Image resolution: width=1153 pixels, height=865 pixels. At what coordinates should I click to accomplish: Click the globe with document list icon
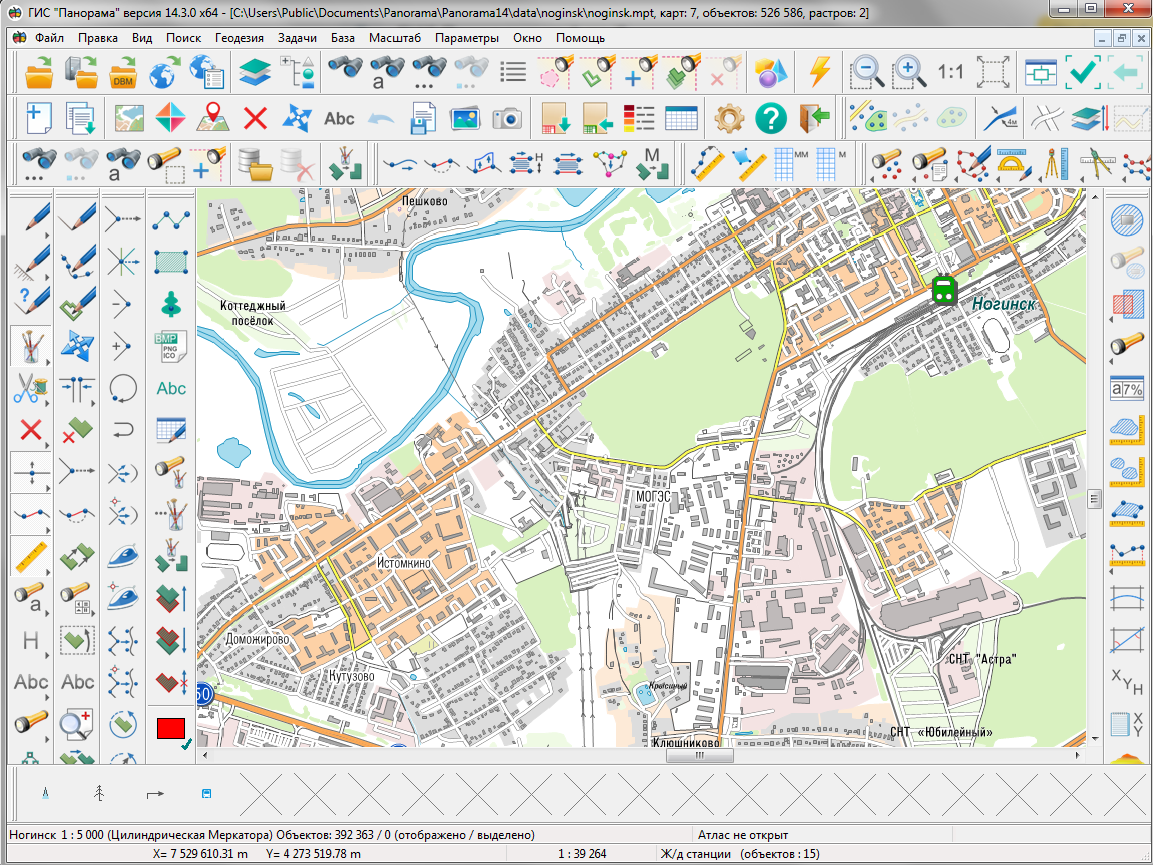(x=207, y=72)
